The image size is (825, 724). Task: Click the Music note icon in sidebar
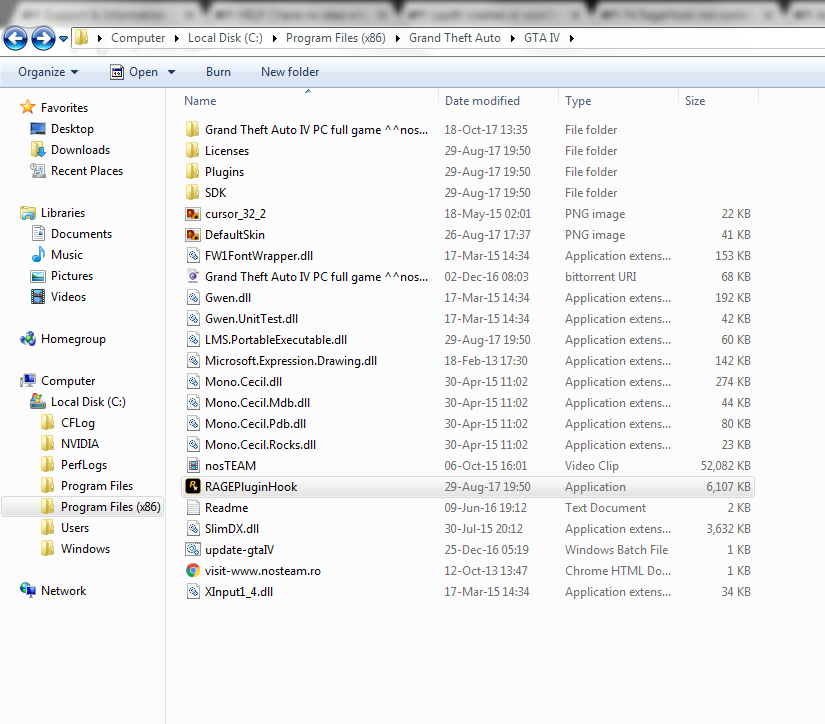click(38, 255)
